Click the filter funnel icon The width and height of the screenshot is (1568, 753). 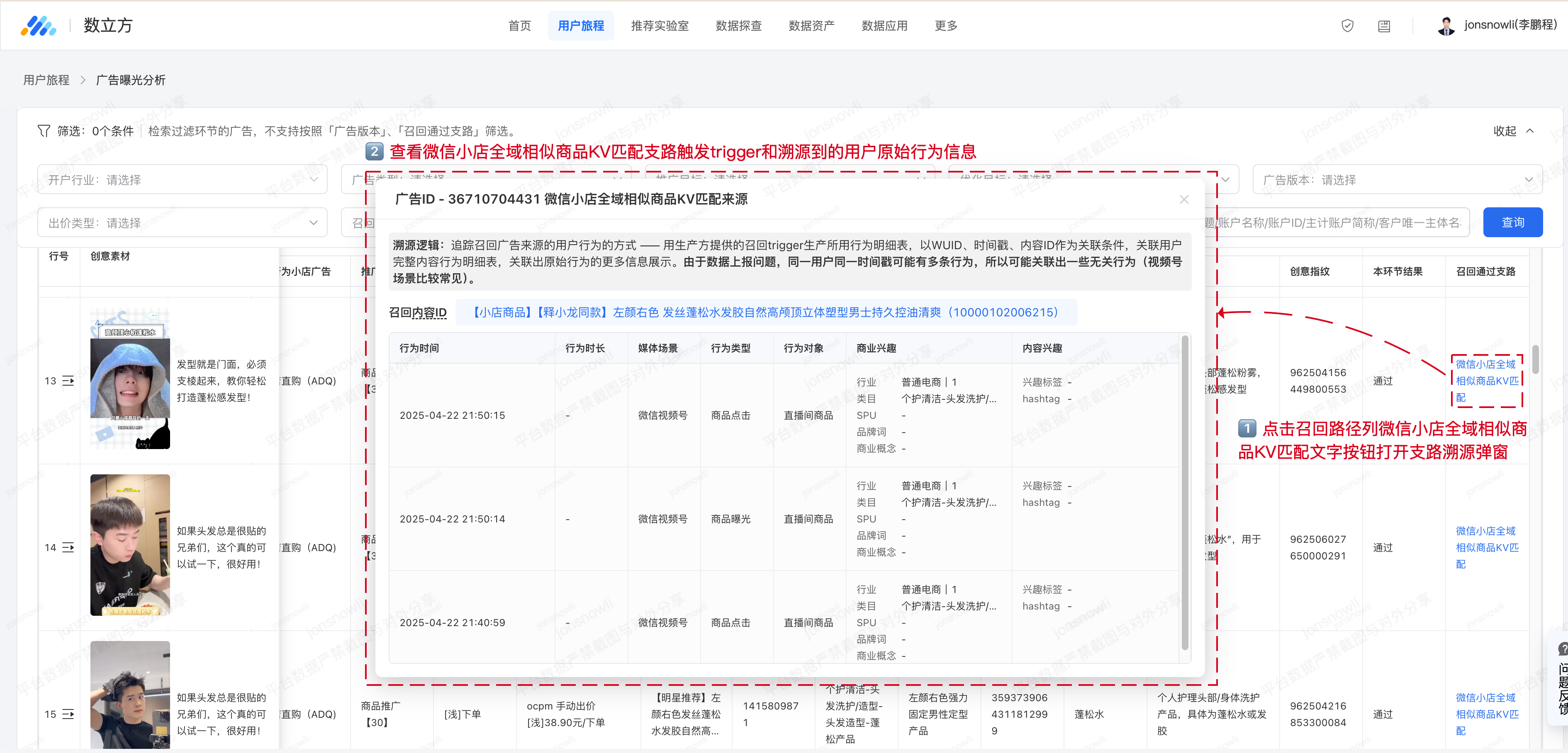click(x=44, y=131)
